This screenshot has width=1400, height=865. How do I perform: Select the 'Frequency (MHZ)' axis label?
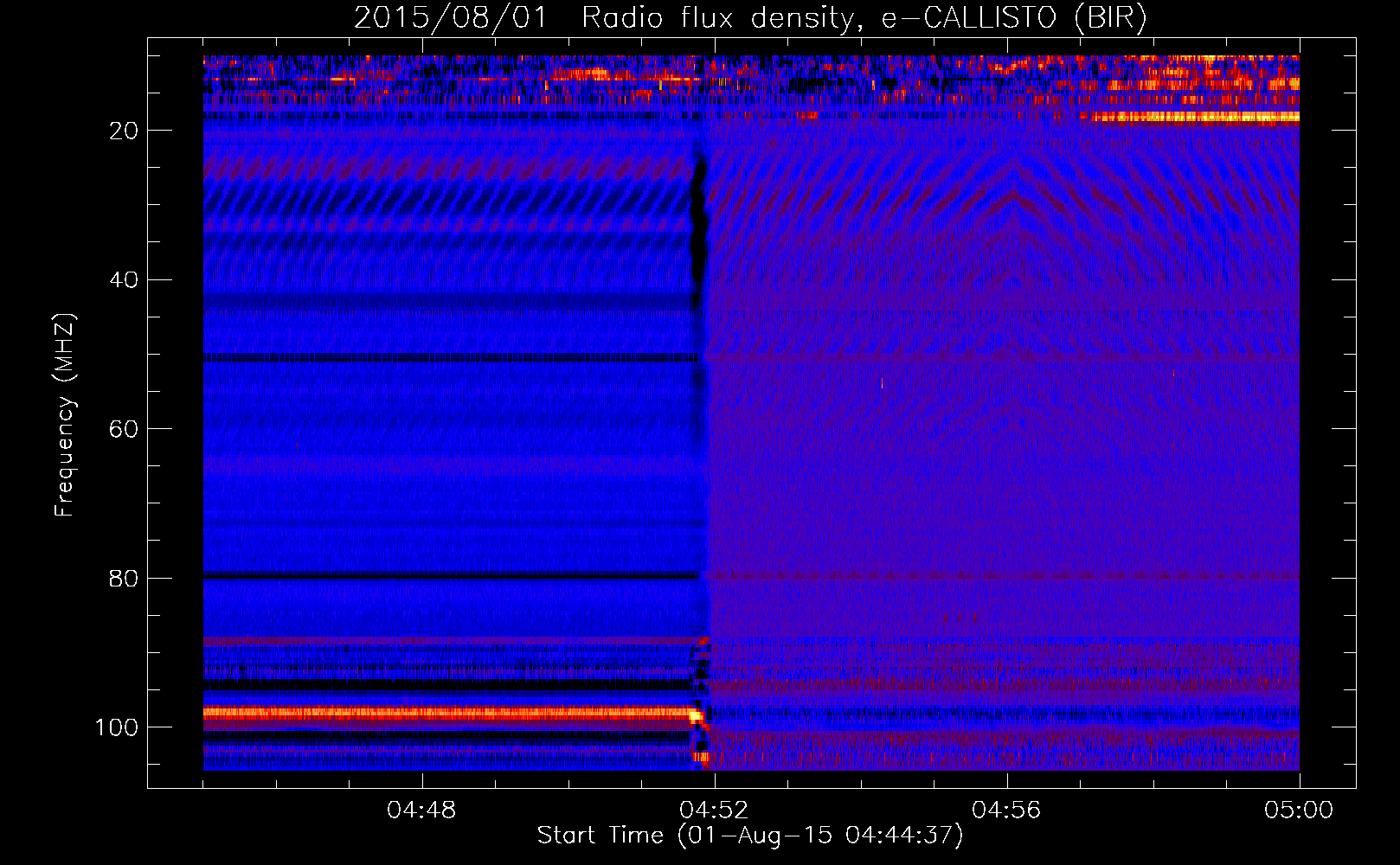(x=65, y=414)
